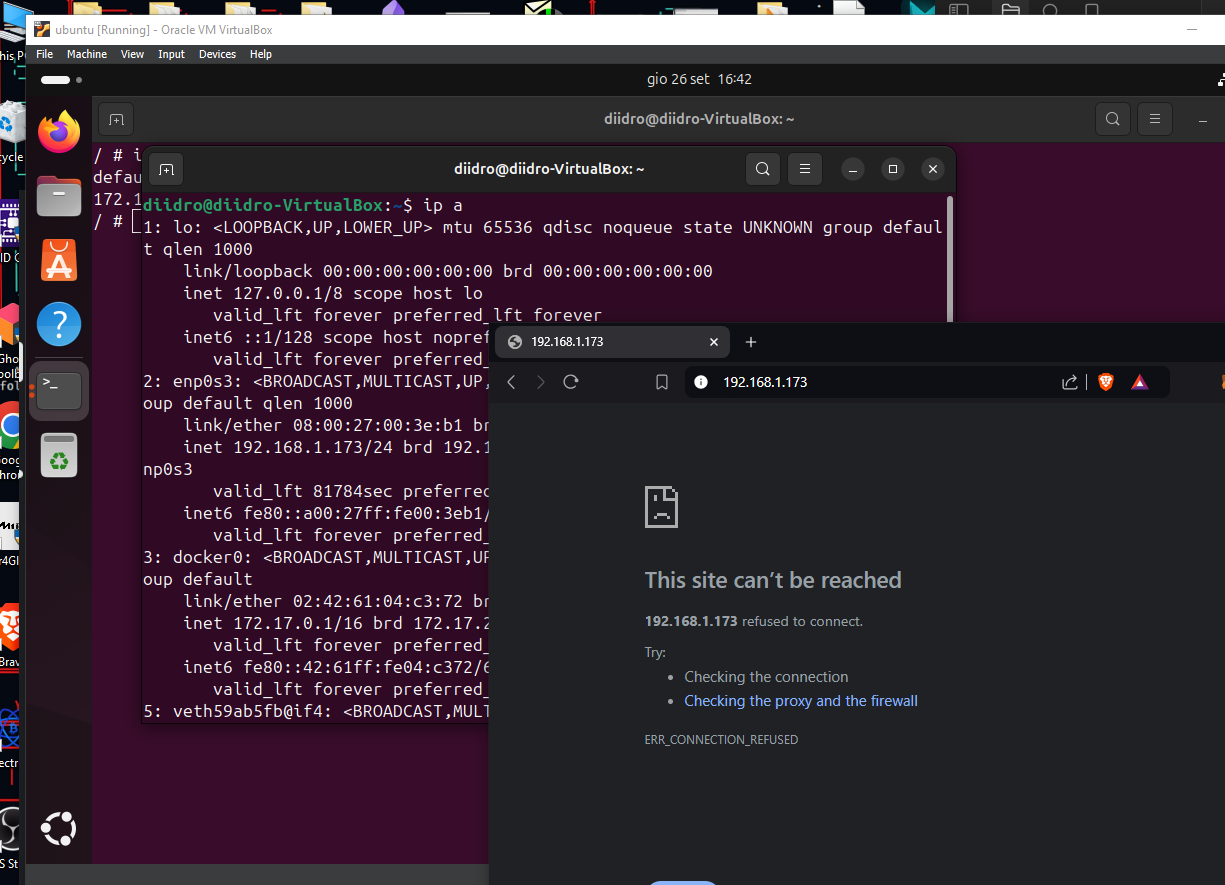Click the bookmark icon in Brave's toolbar
1225x885 pixels.
661,381
